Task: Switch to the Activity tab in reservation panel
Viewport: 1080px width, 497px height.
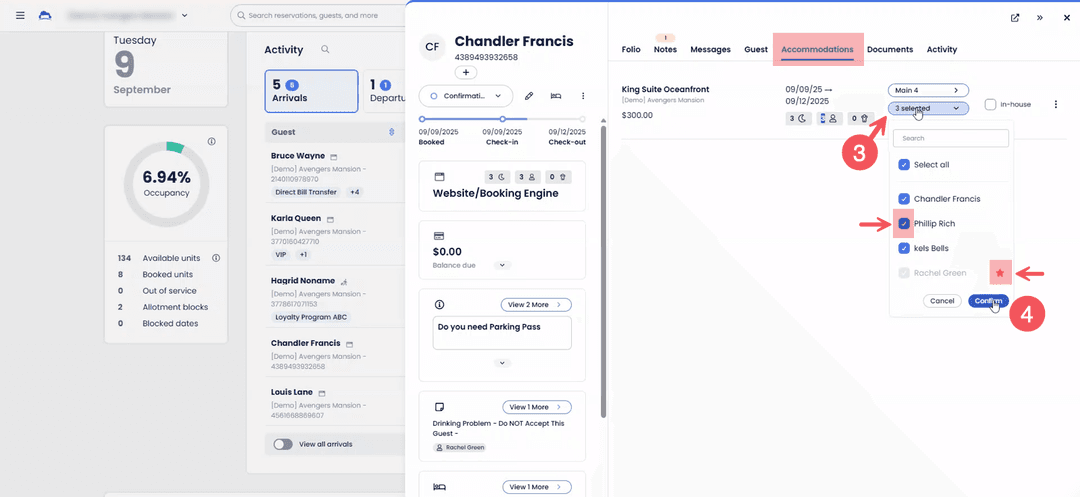Action: pos(942,50)
